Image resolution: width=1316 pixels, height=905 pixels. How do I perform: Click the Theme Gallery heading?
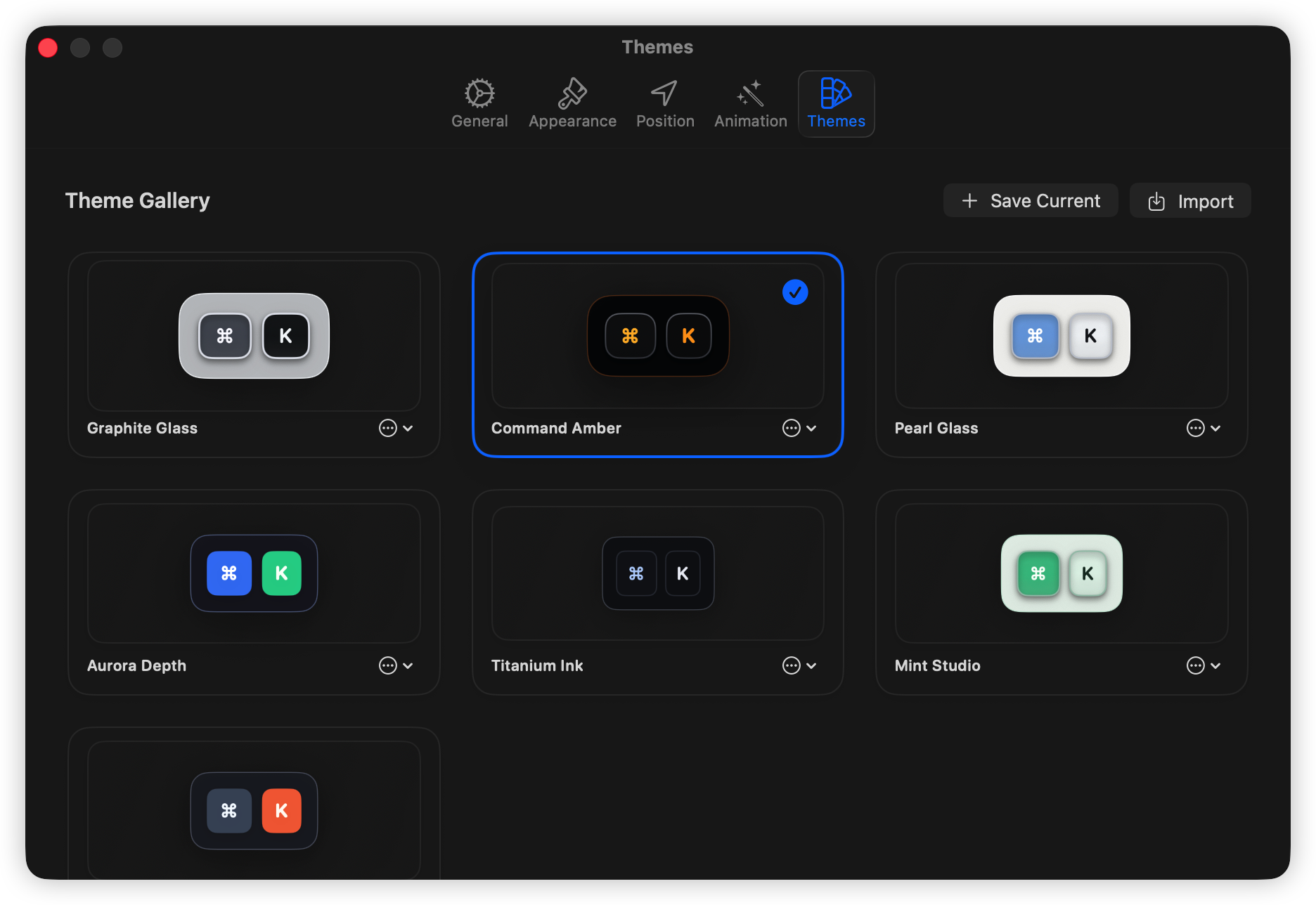point(137,200)
